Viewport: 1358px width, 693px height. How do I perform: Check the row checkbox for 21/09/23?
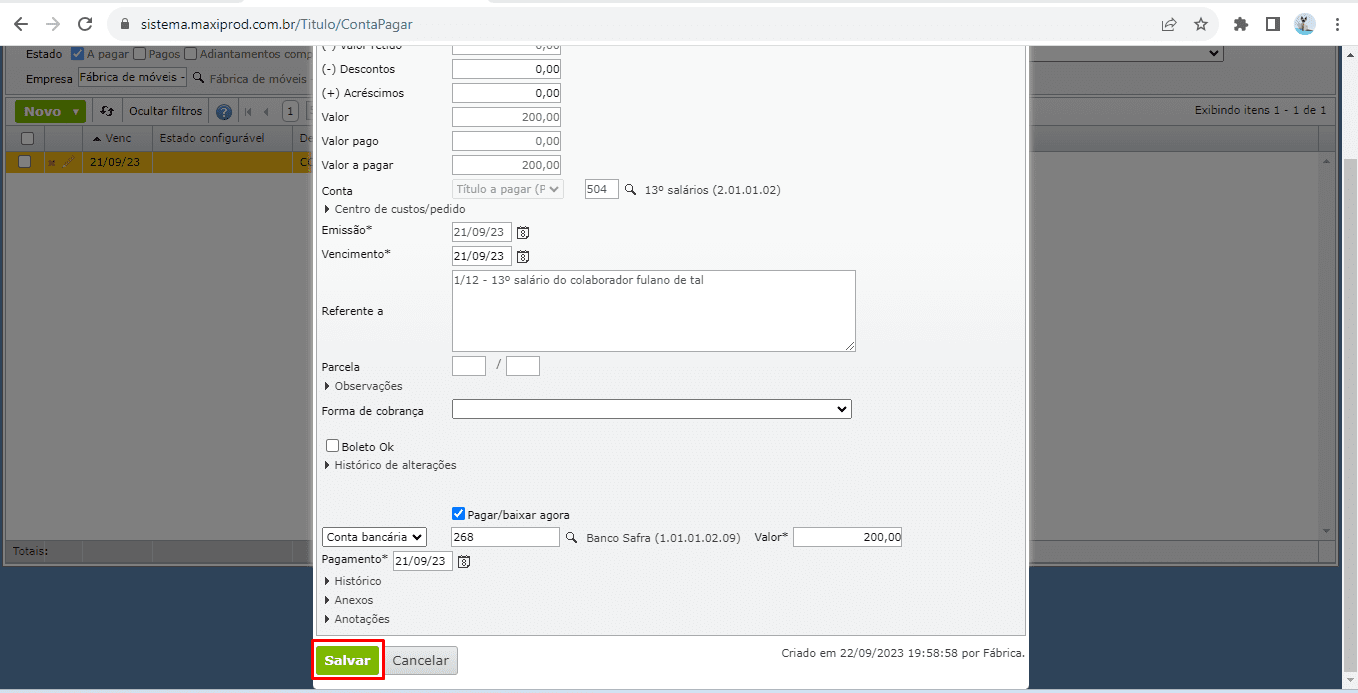tap(25, 162)
